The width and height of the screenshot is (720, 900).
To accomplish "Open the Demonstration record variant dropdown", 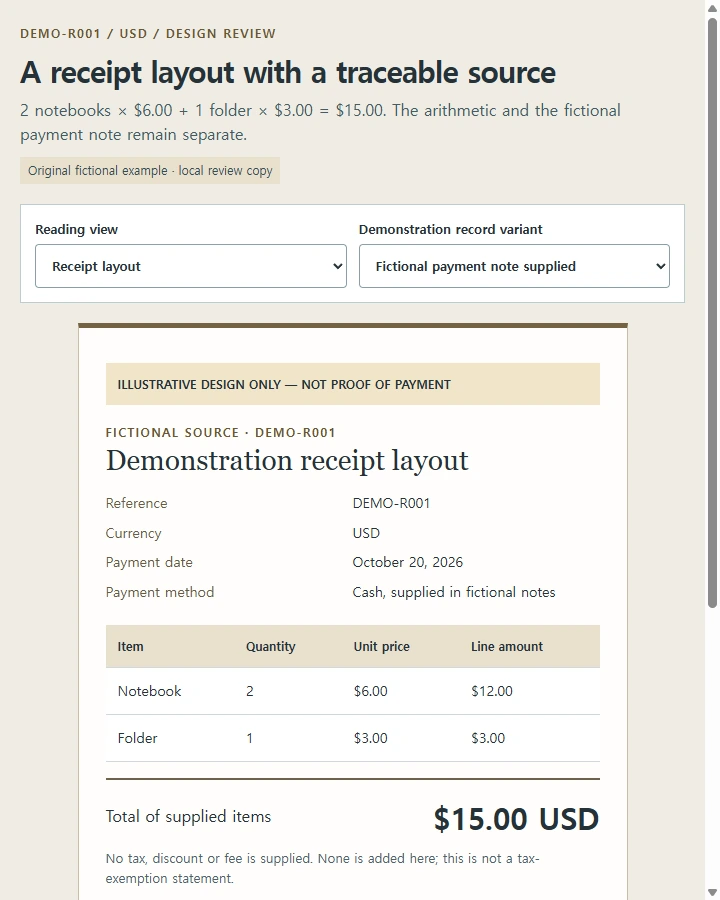I will pos(514,266).
